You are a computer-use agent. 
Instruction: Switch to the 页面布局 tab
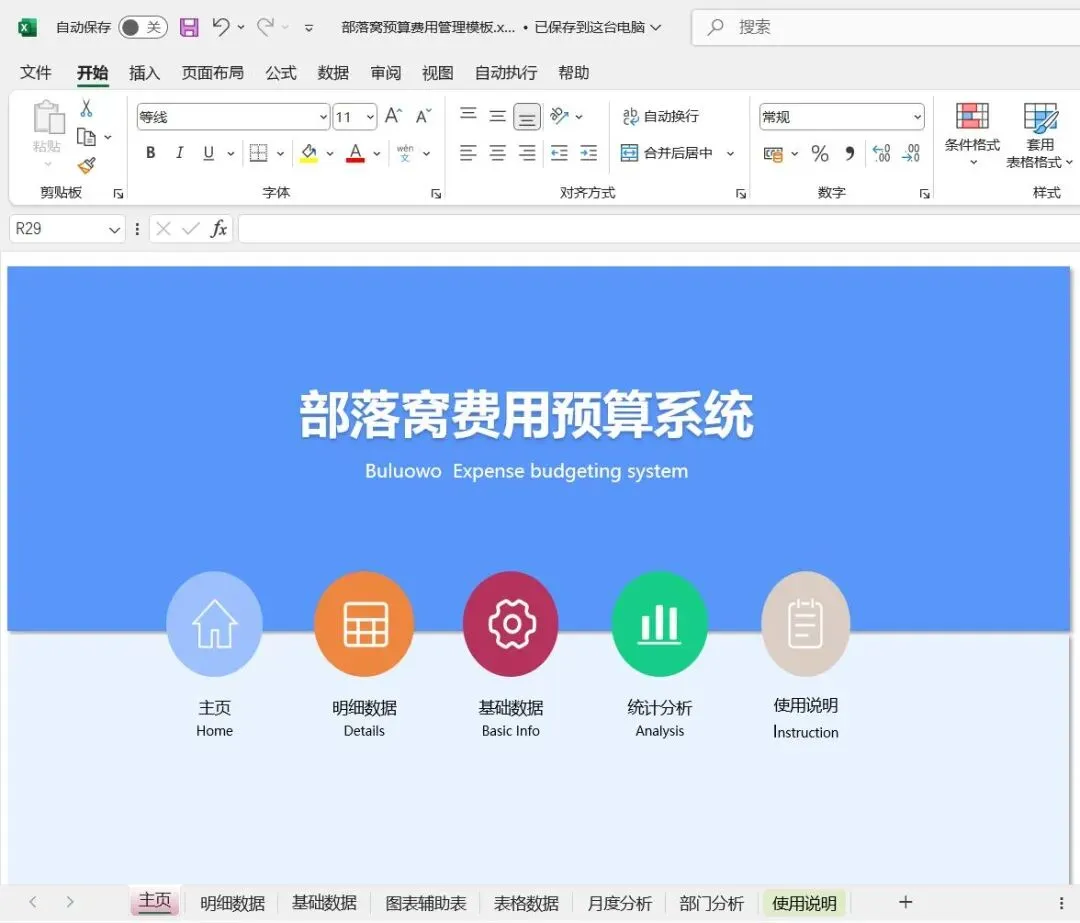(x=212, y=72)
